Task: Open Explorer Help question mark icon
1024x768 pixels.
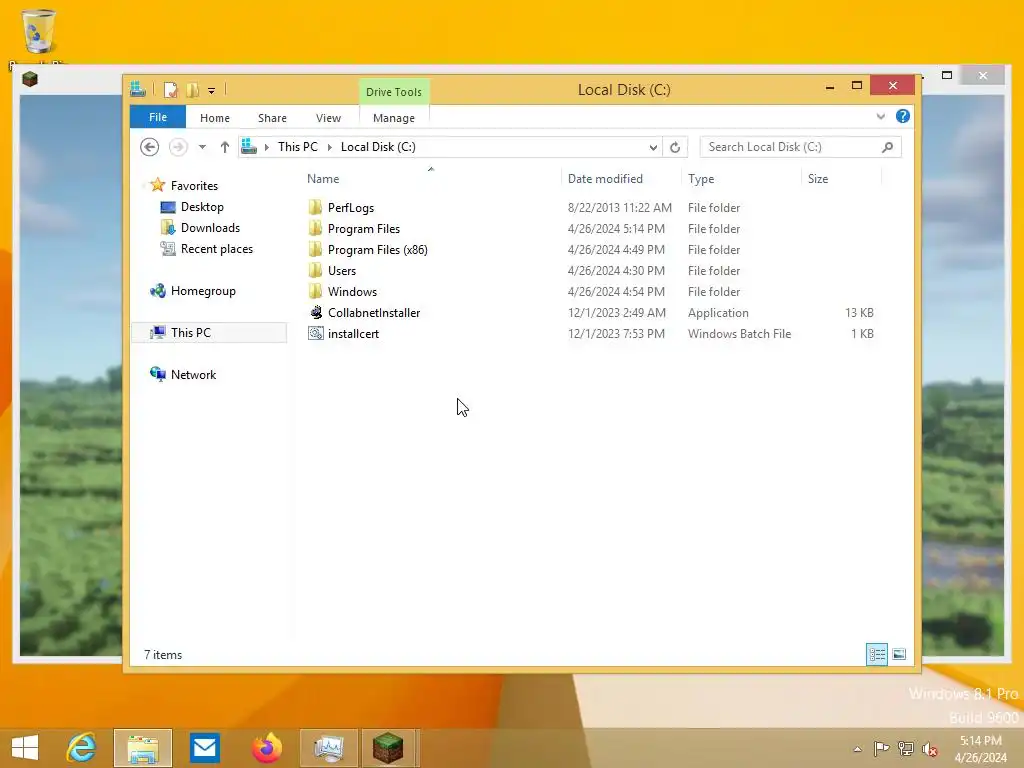Action: [x=903, y=116]
